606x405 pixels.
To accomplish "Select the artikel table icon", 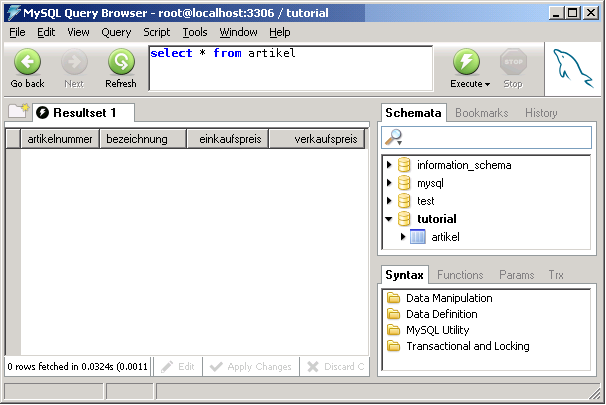I will click(418, 237).
